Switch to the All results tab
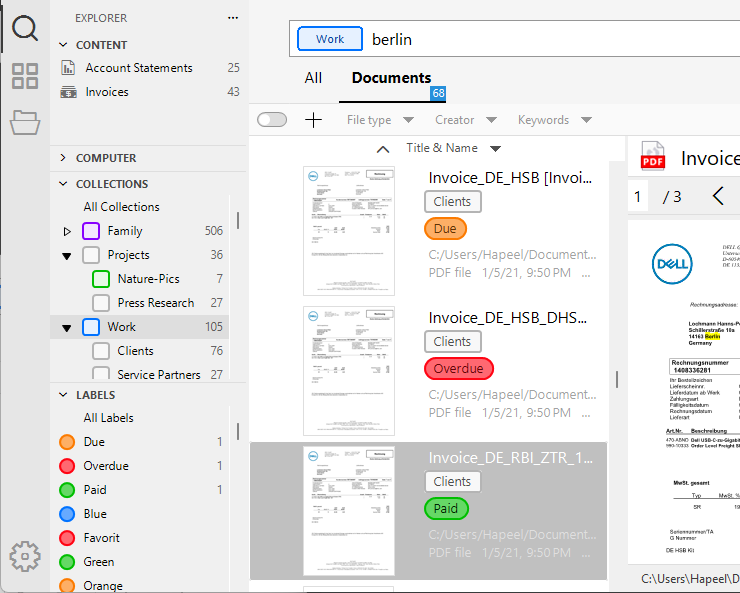This screenshot has height=593, width=740. 313,78
